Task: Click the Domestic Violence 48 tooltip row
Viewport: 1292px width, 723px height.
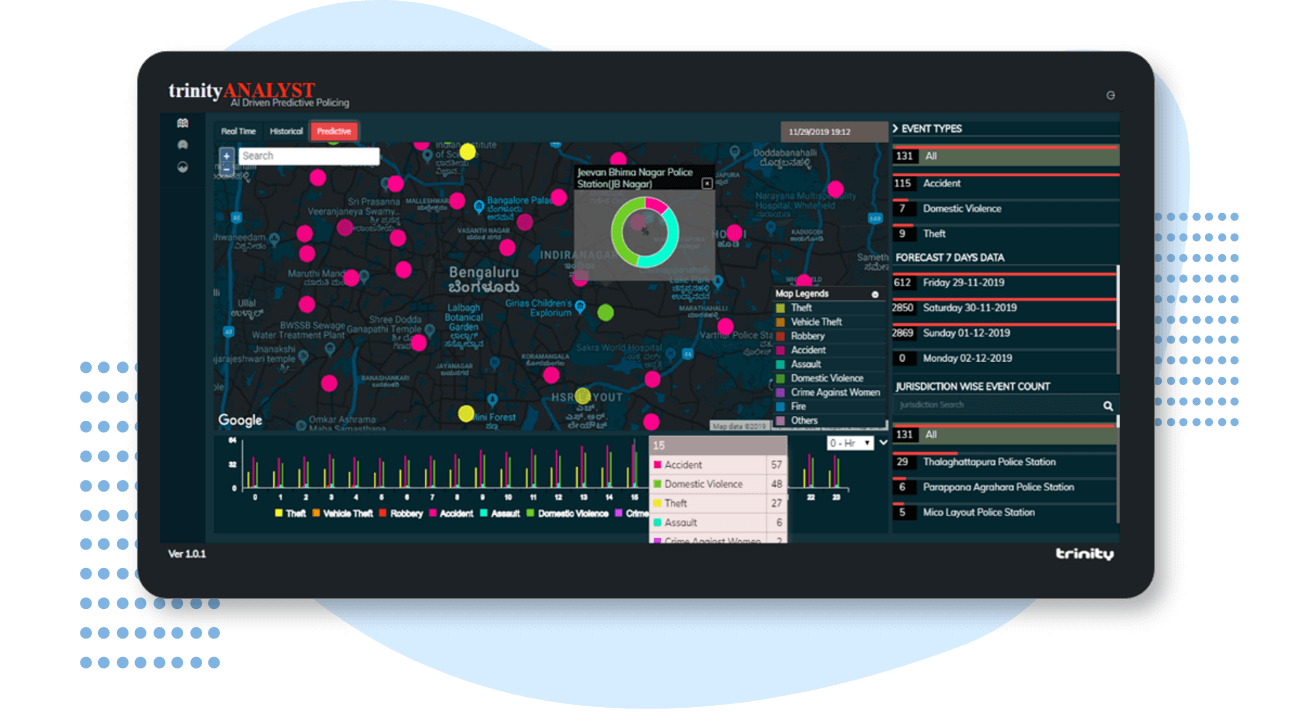Action: coord(718,484)
